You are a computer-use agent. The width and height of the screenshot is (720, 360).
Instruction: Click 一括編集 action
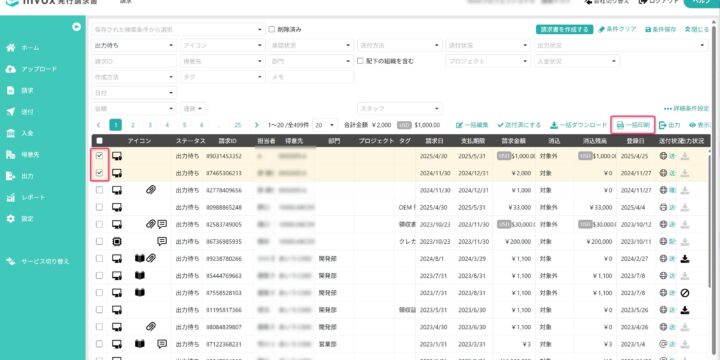pos(472,125)
